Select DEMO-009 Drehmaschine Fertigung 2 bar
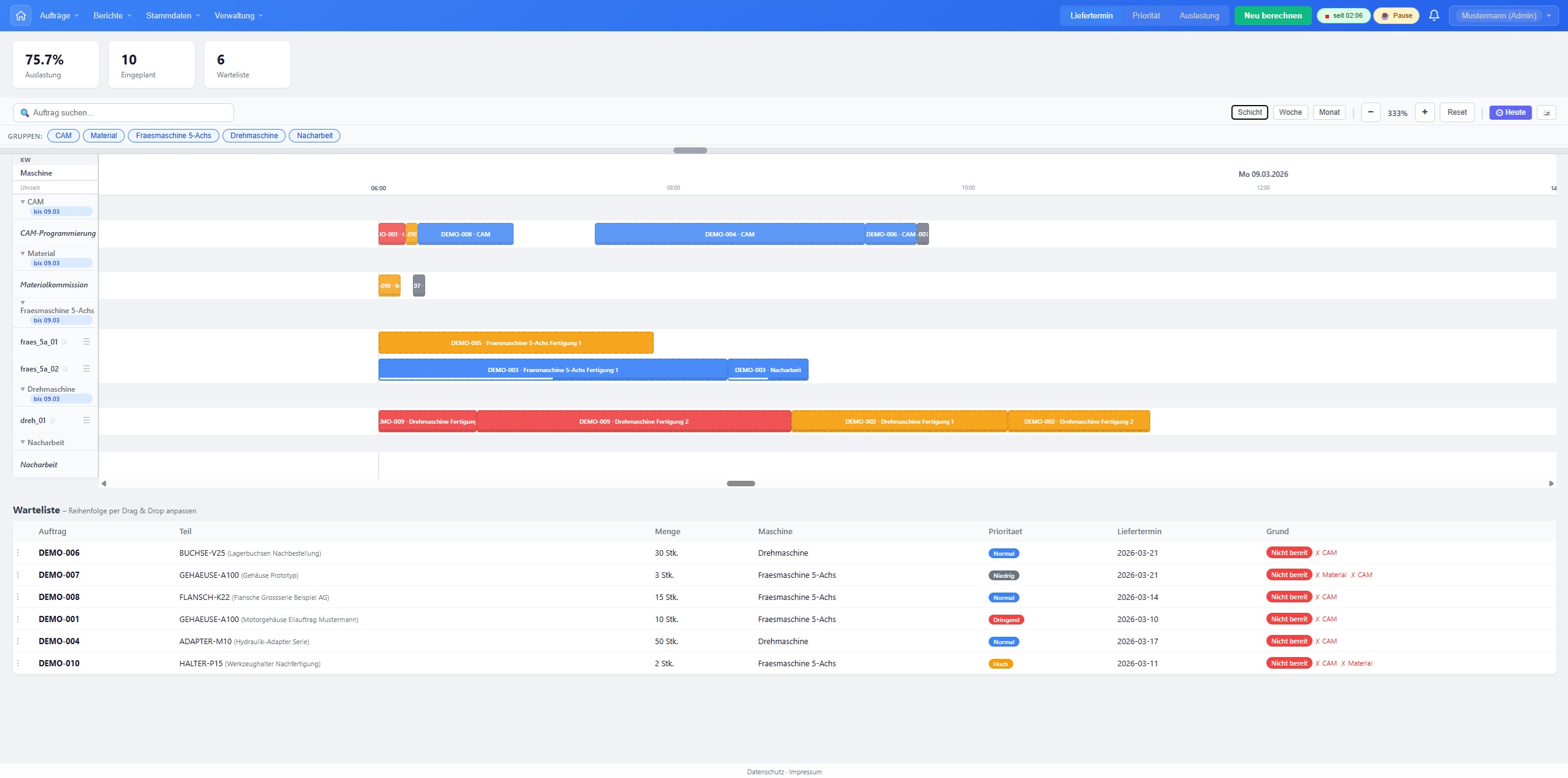 point(634,421)
